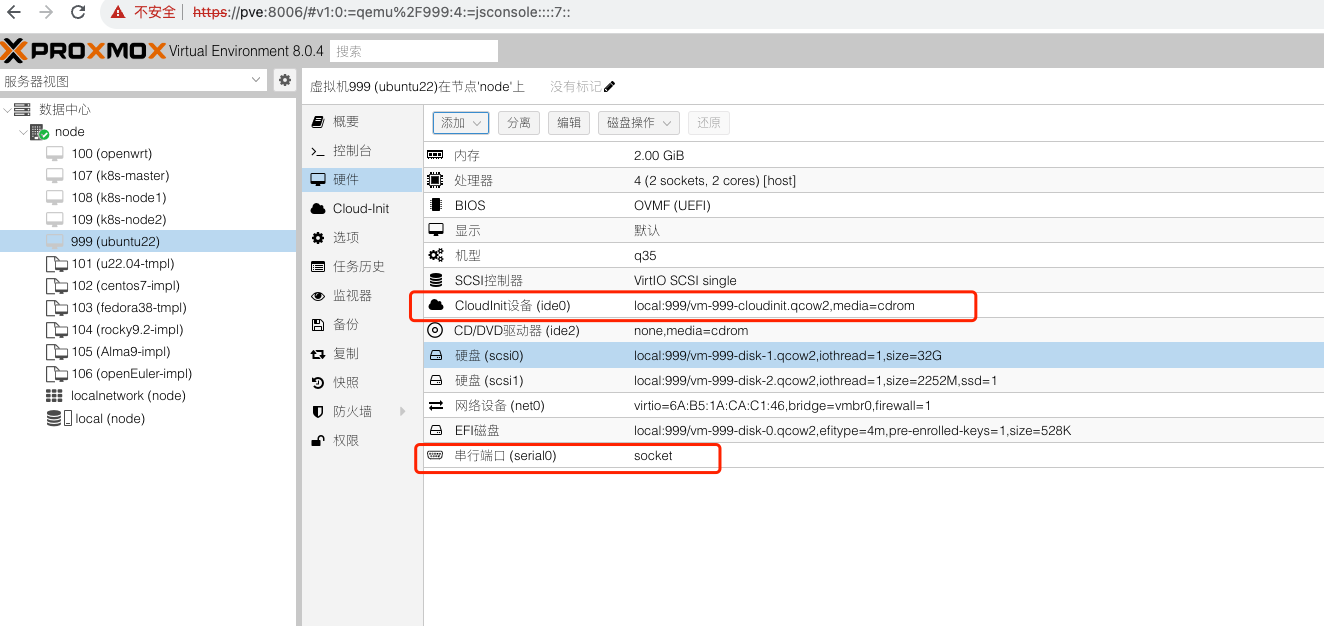
Task: Click the 编辑 edit button
Action: click(569, 122)
